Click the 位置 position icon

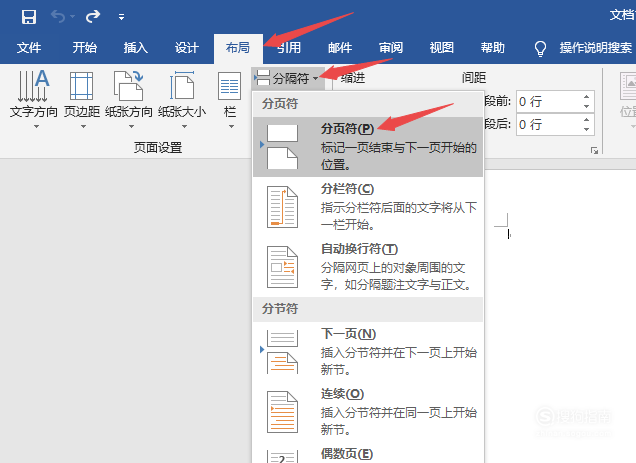(628, 86)
